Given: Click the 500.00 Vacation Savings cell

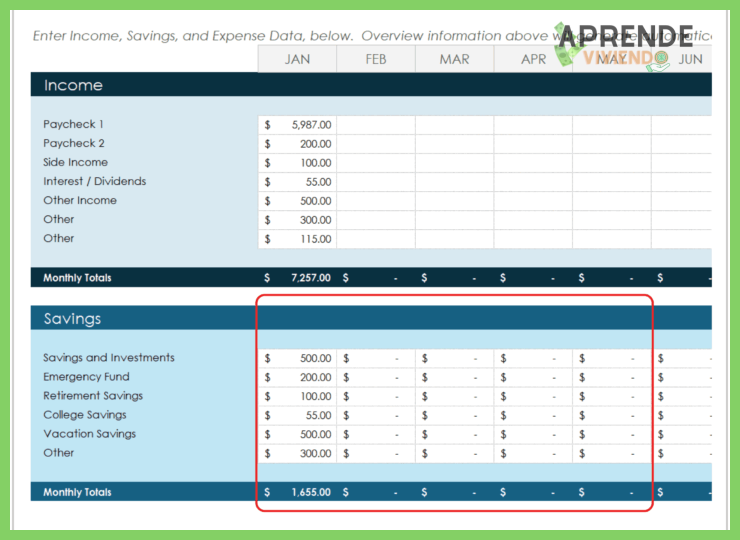Looking at the screenshot, I should 297,434.
